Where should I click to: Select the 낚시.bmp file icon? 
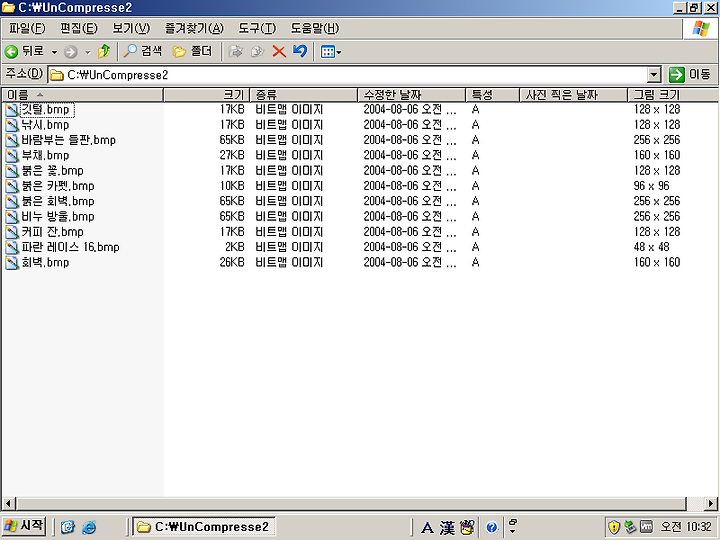tap(12, 125)
